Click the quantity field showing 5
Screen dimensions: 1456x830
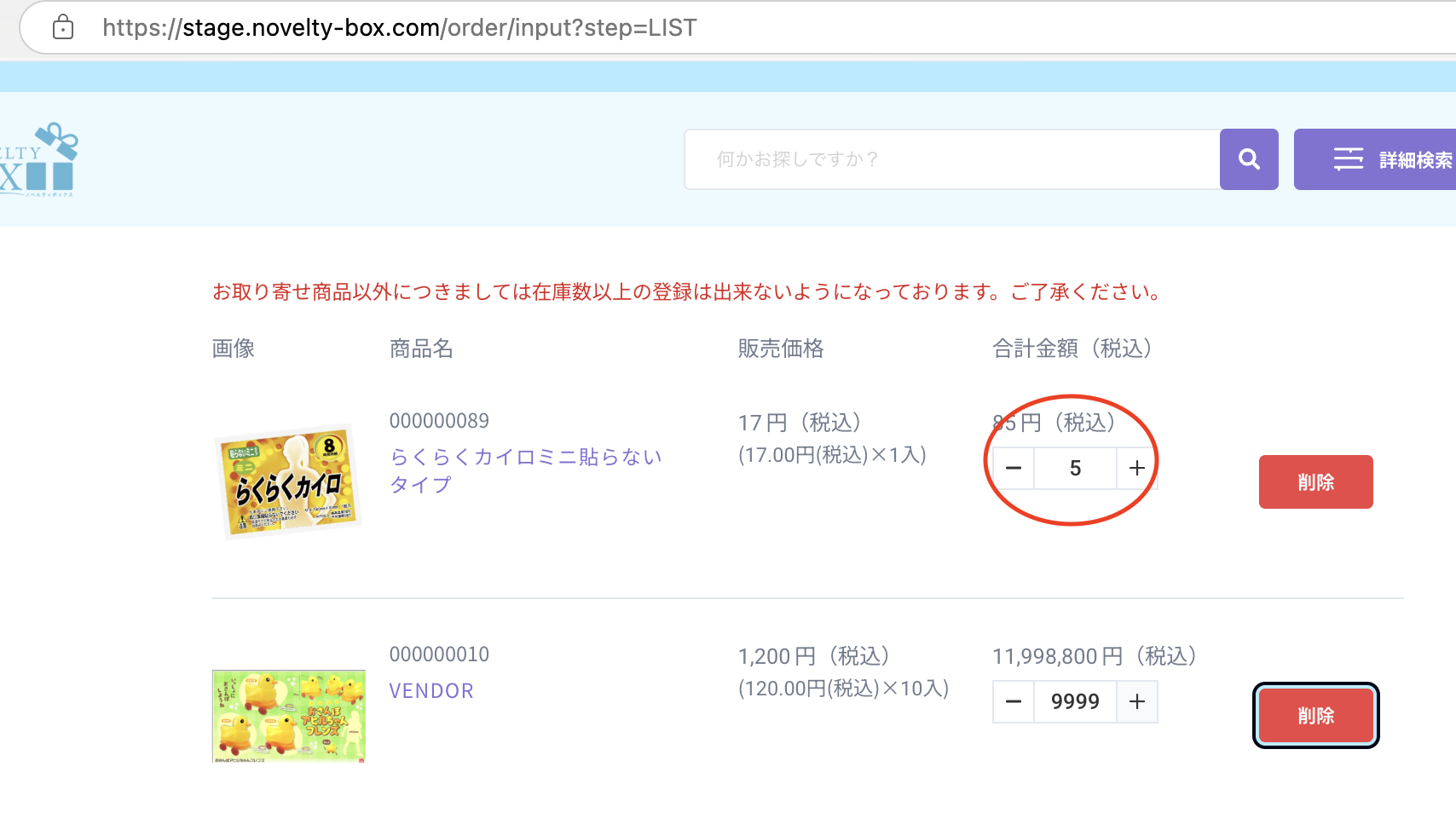point(1075,468)
